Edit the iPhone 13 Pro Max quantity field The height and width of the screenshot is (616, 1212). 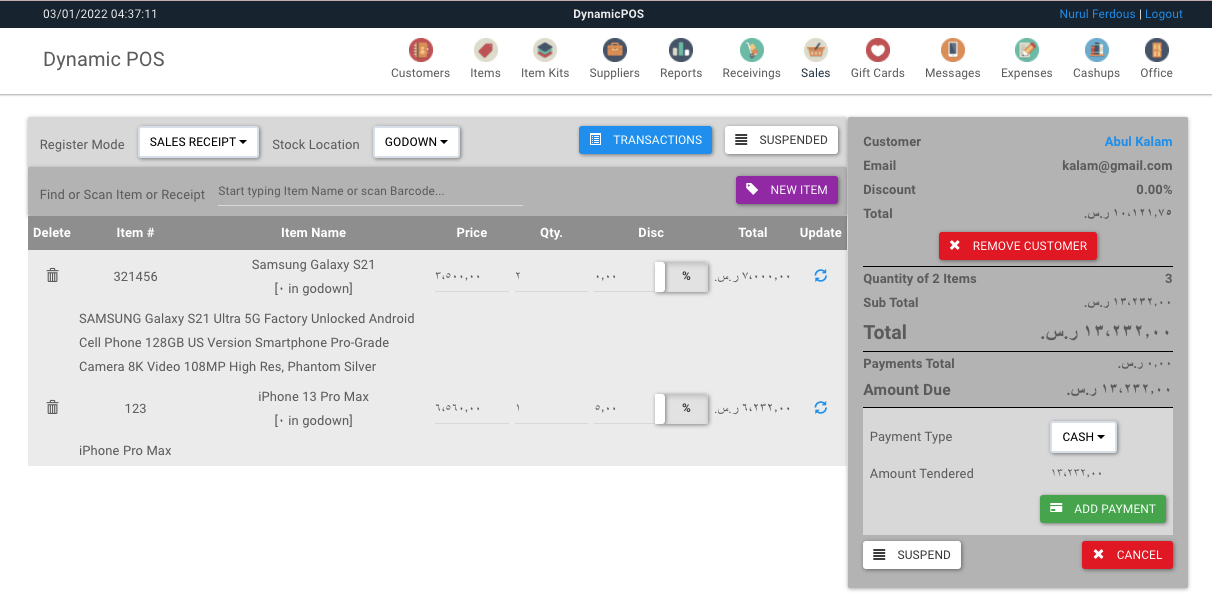(551, 408)
